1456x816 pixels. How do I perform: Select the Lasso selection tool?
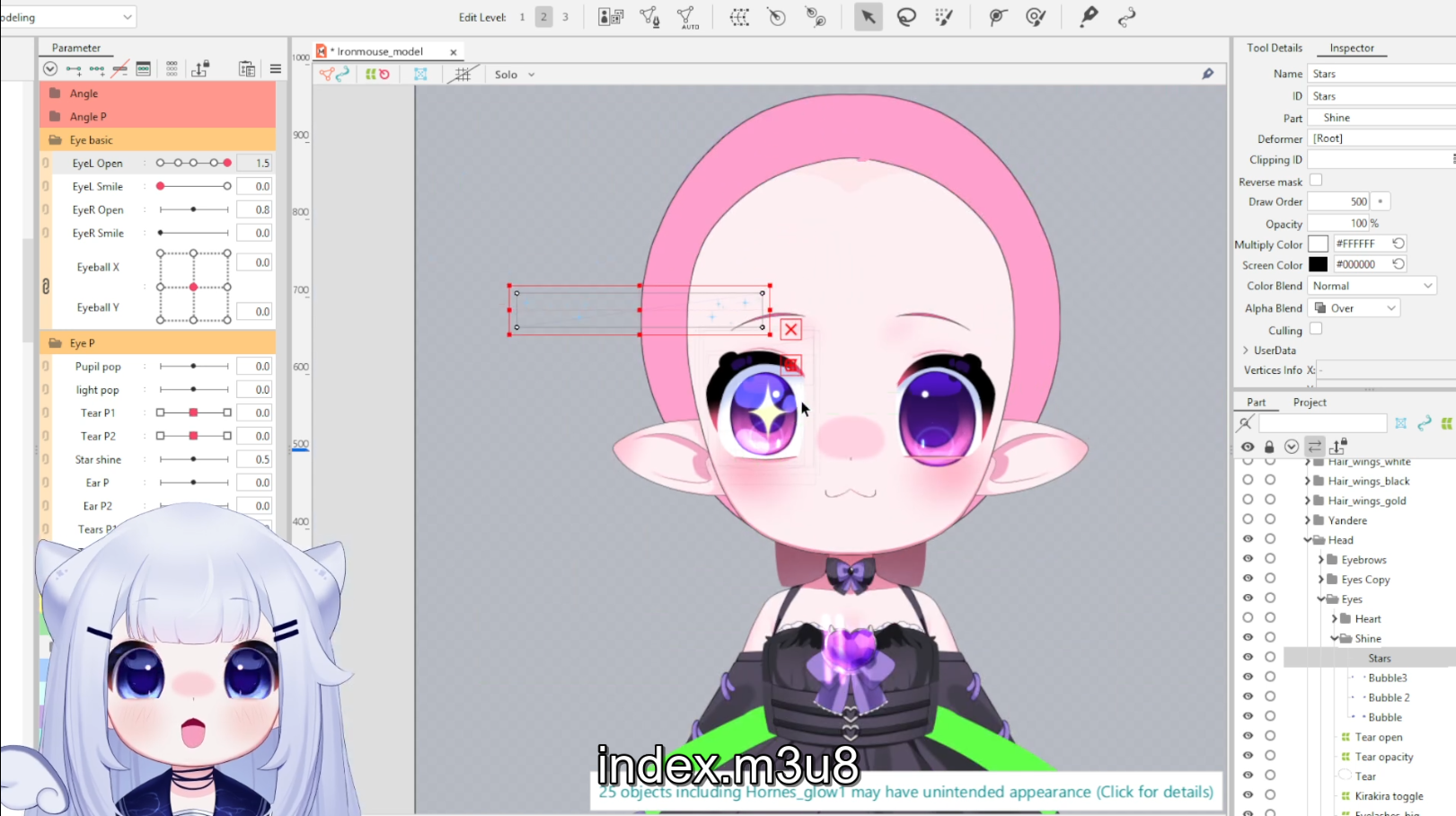coord(906,17)
